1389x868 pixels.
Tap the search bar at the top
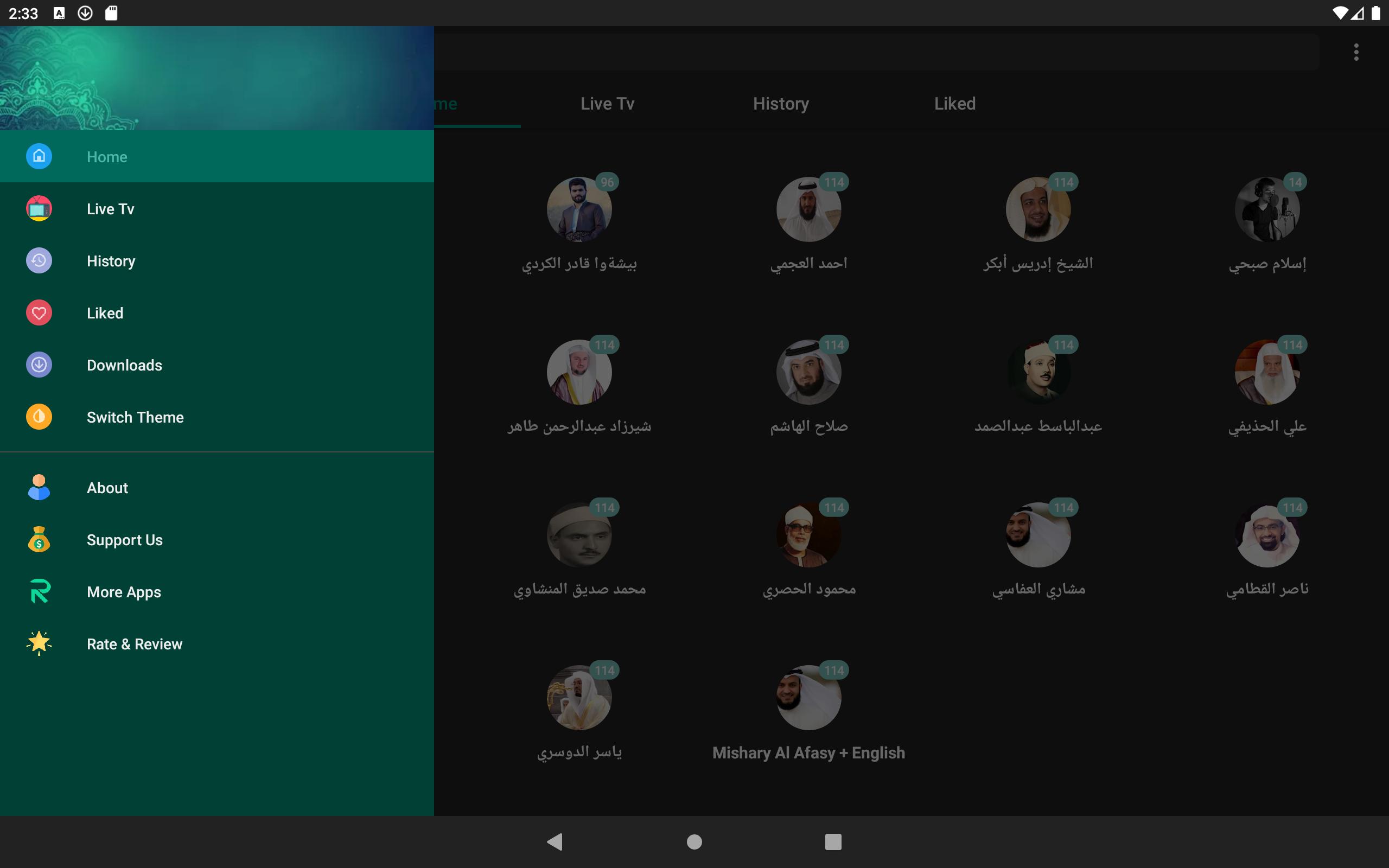(876, 52)
